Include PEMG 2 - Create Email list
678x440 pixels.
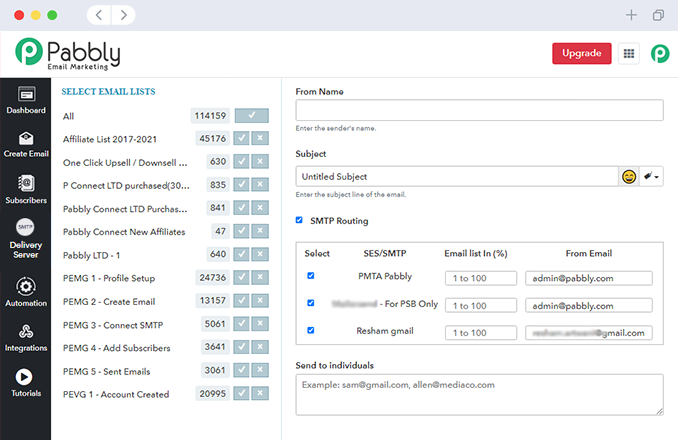241,300
